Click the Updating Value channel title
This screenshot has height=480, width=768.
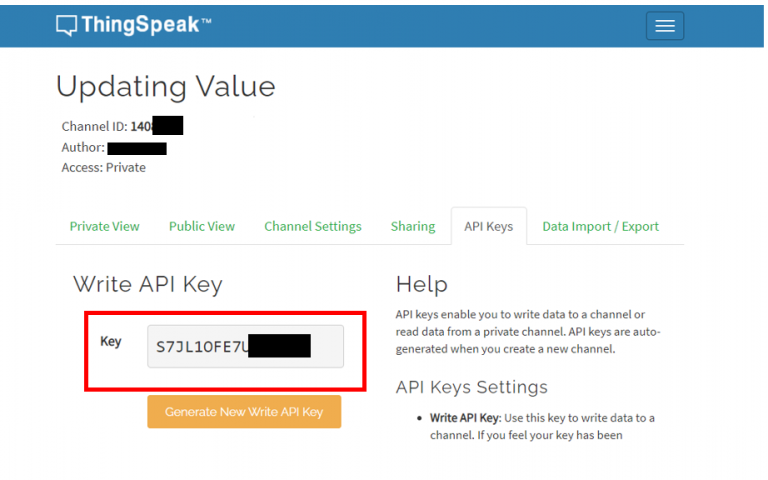coord(166,86)
